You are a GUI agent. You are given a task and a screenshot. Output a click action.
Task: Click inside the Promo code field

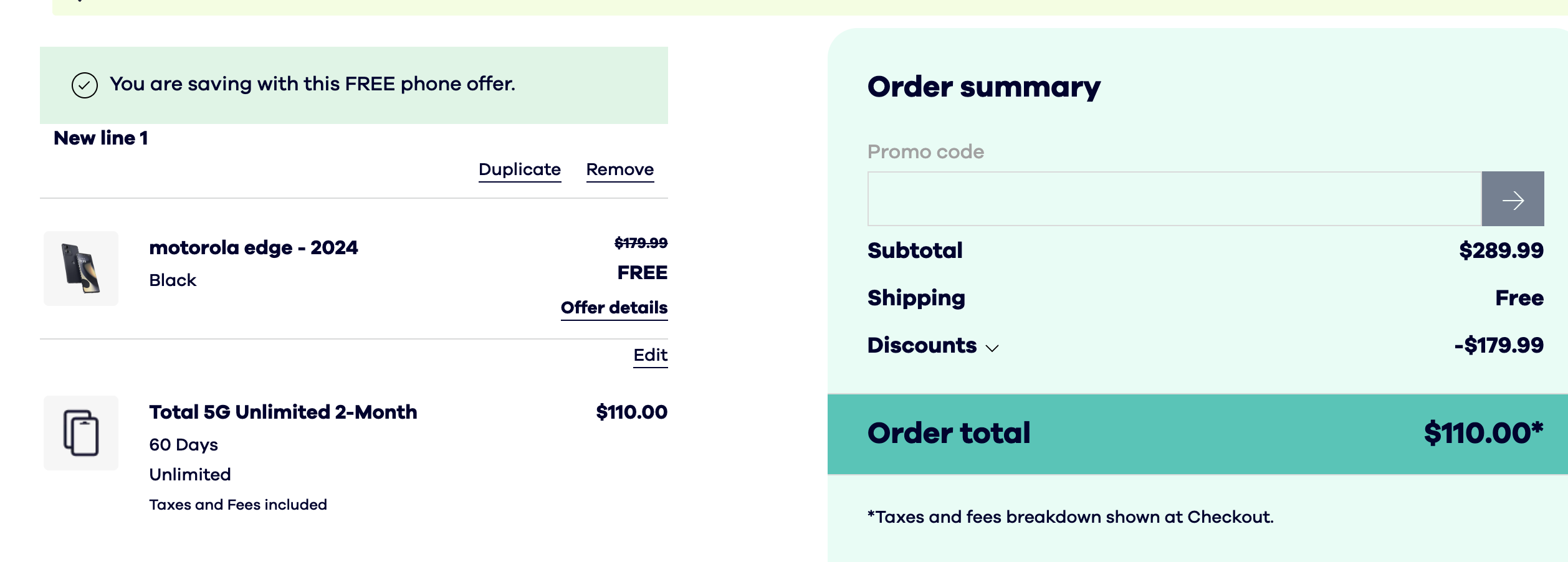pyautogui.click(x=1174, y=199)
